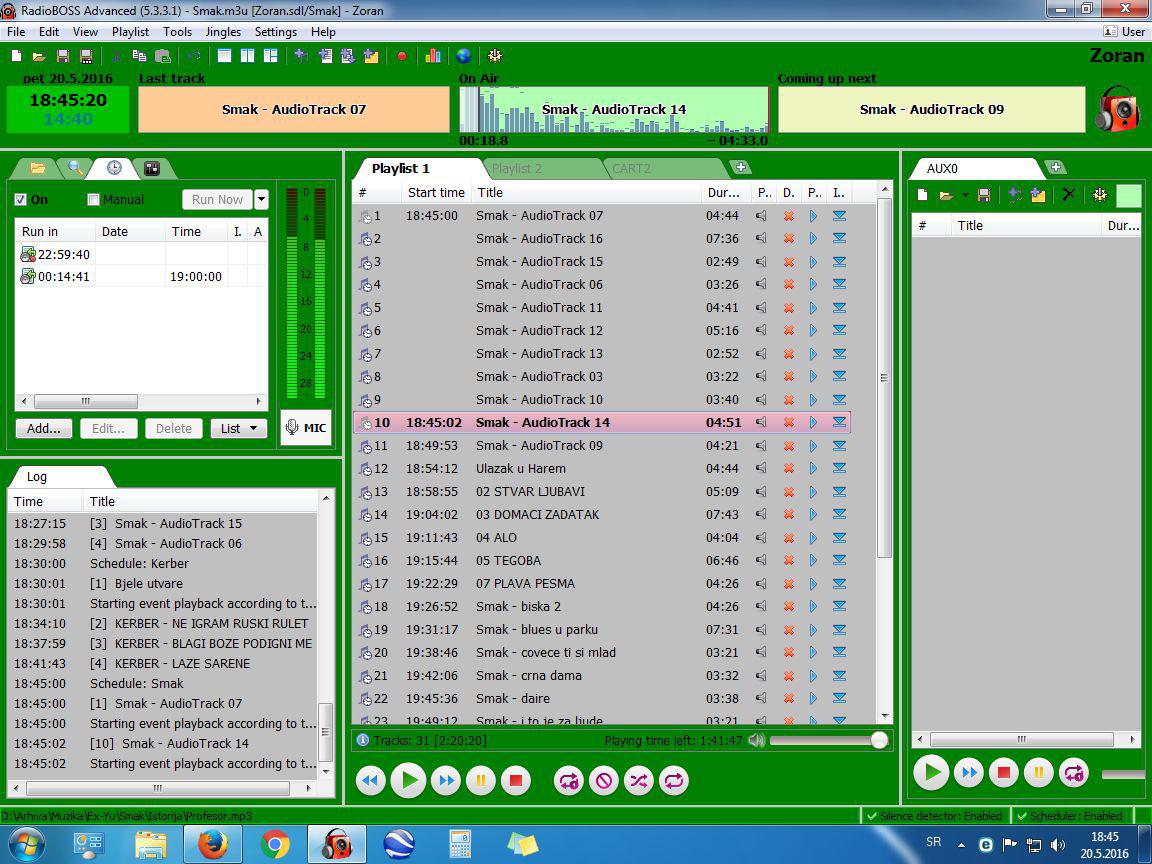
Task: Open the gear settings icon in main toolbar
Action: click(495, 56)
